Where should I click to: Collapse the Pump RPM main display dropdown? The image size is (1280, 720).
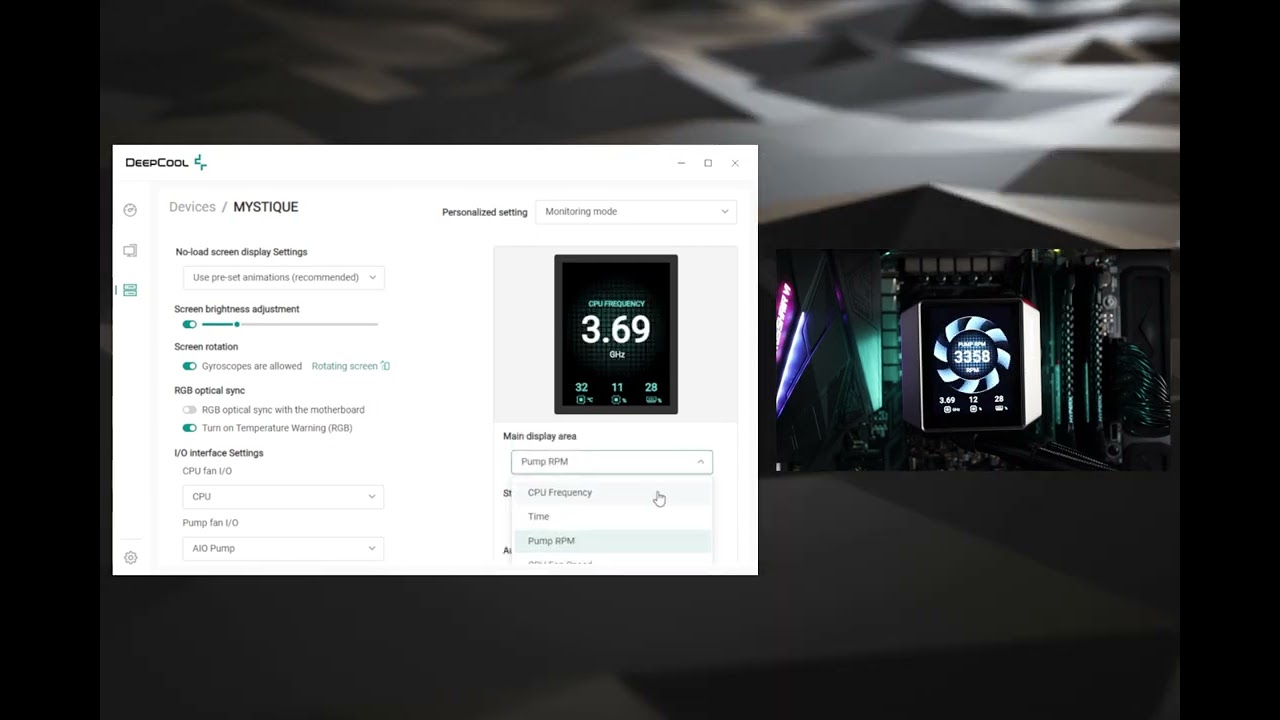tap(612, 462)
